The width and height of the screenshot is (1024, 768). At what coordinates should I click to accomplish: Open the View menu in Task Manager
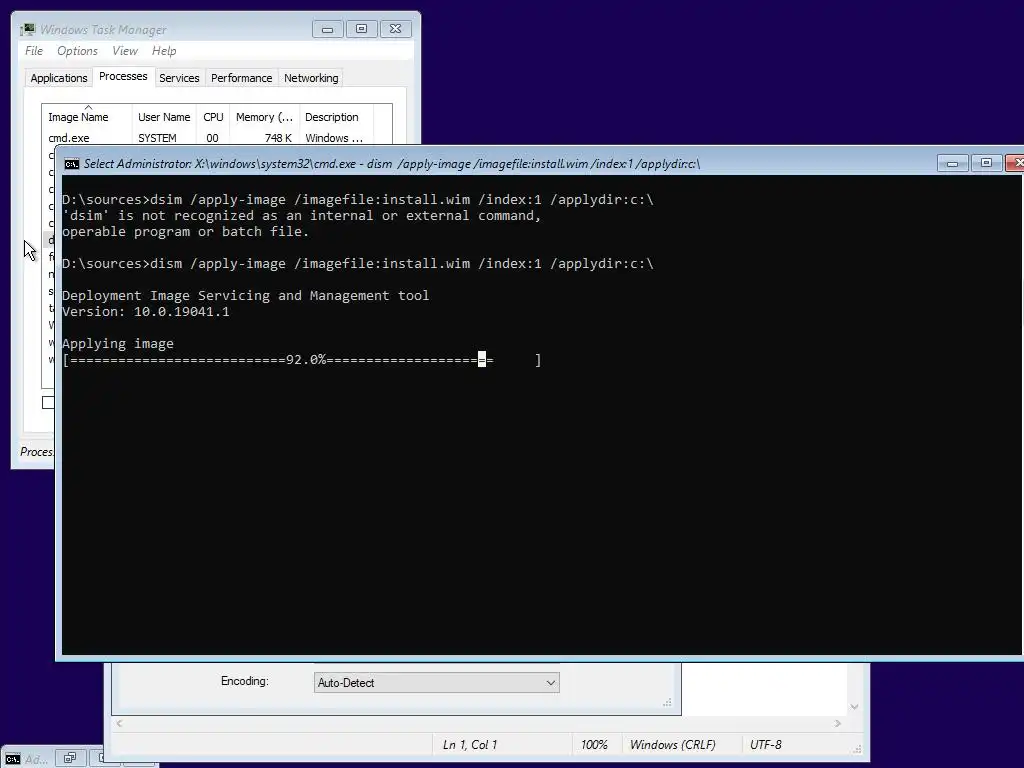[x=125, y=51]
